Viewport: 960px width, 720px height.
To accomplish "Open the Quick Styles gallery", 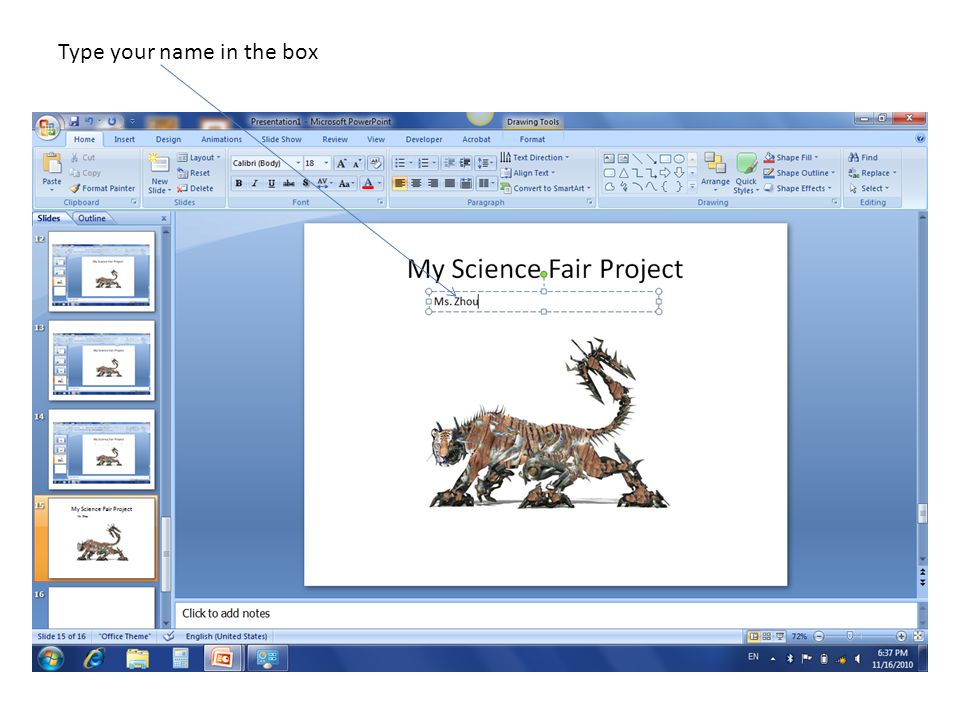I will (x=746, y=173).
